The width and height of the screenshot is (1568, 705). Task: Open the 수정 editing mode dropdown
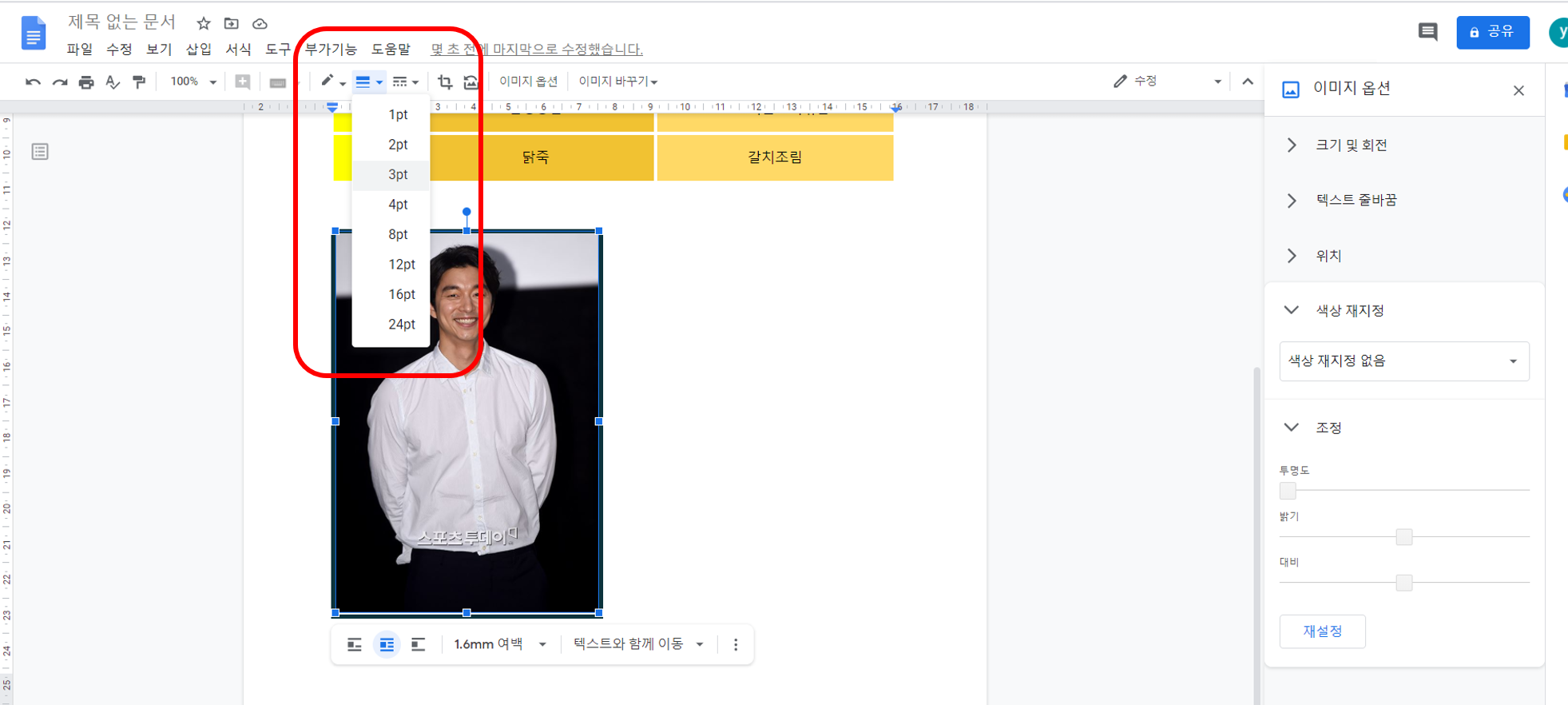tap(1168, 82)
